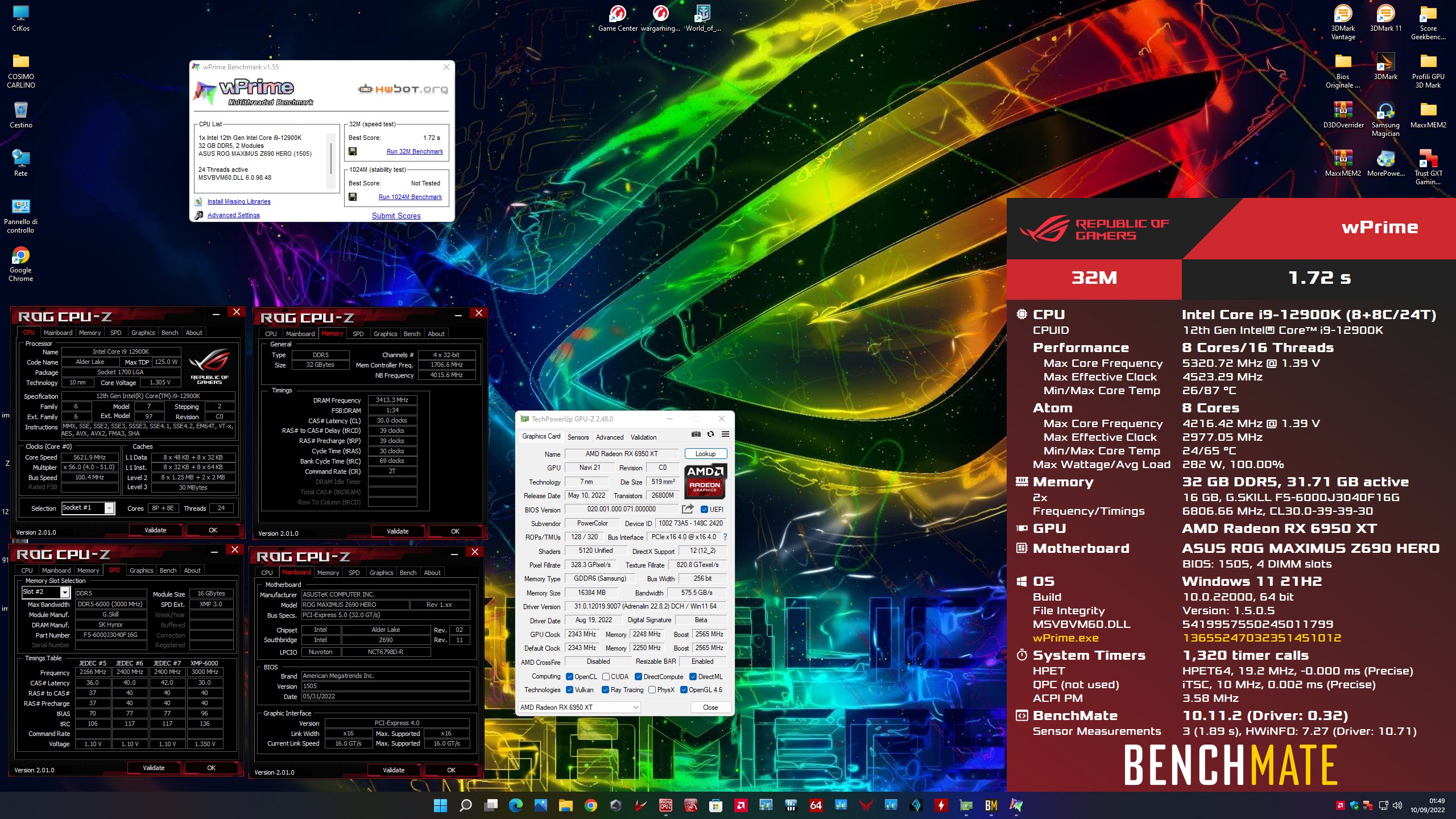Click Run 1024M Benchmark link
The width and height of the screenshot is (1456, 819).
(x=410, y=197)
